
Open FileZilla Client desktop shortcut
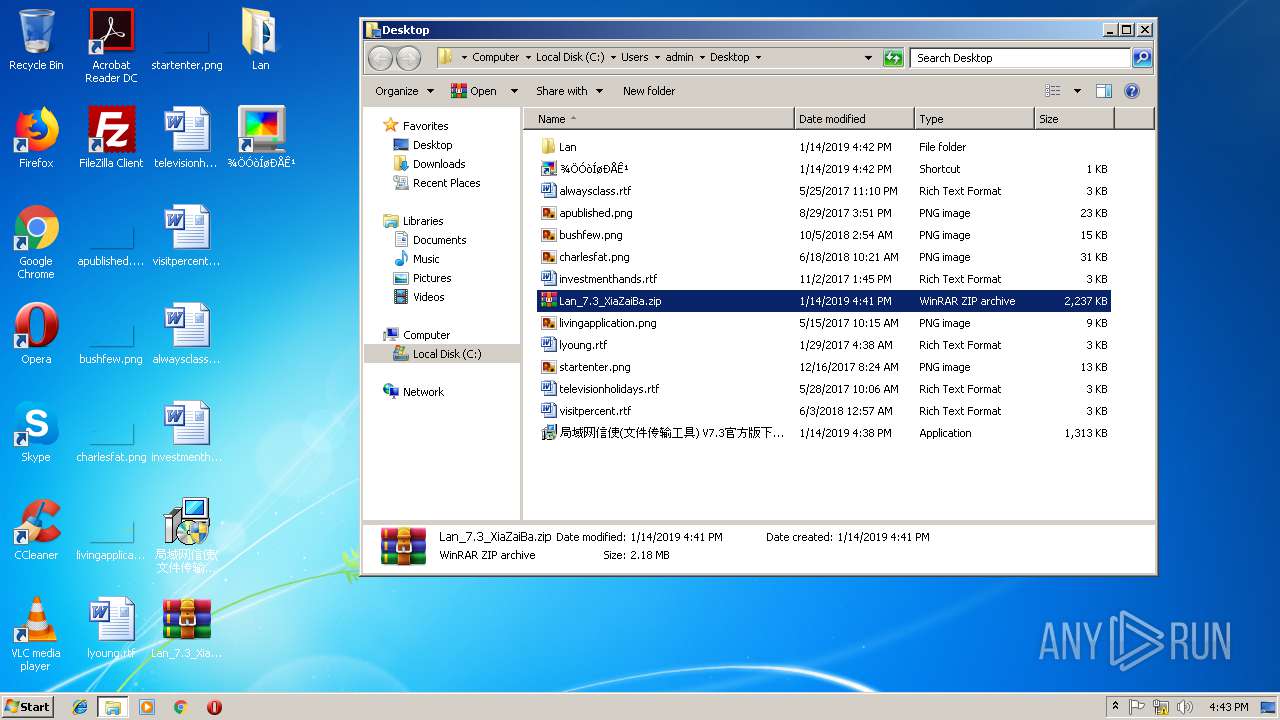[x=111, y=138]
